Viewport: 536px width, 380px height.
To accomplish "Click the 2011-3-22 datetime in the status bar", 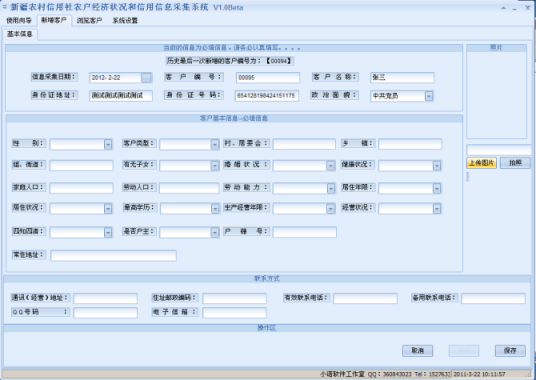I will pyautogui.click(x=479, y=374).
